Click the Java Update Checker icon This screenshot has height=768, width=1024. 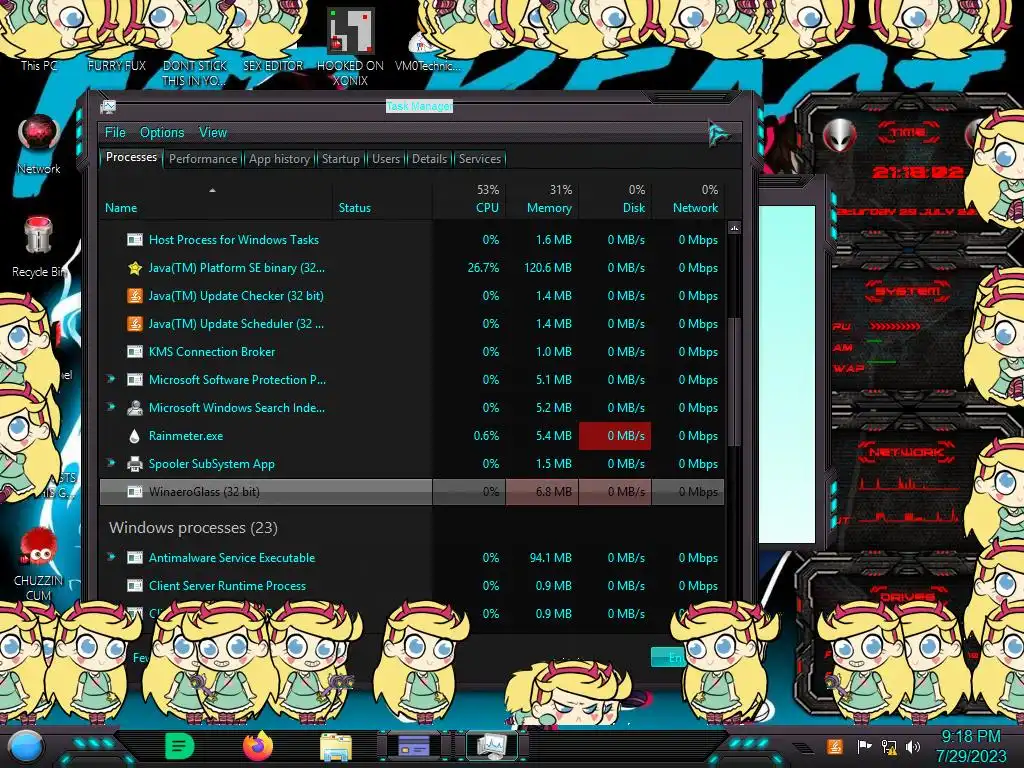[135, 296]
